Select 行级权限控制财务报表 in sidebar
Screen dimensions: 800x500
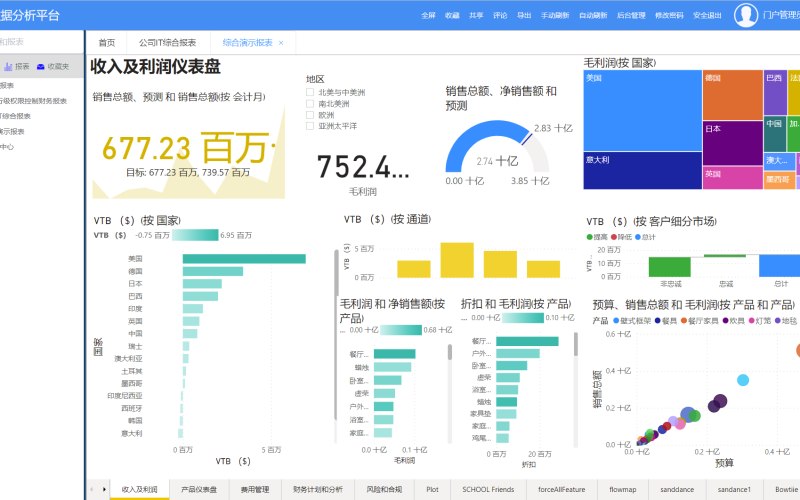coord(34,101)
